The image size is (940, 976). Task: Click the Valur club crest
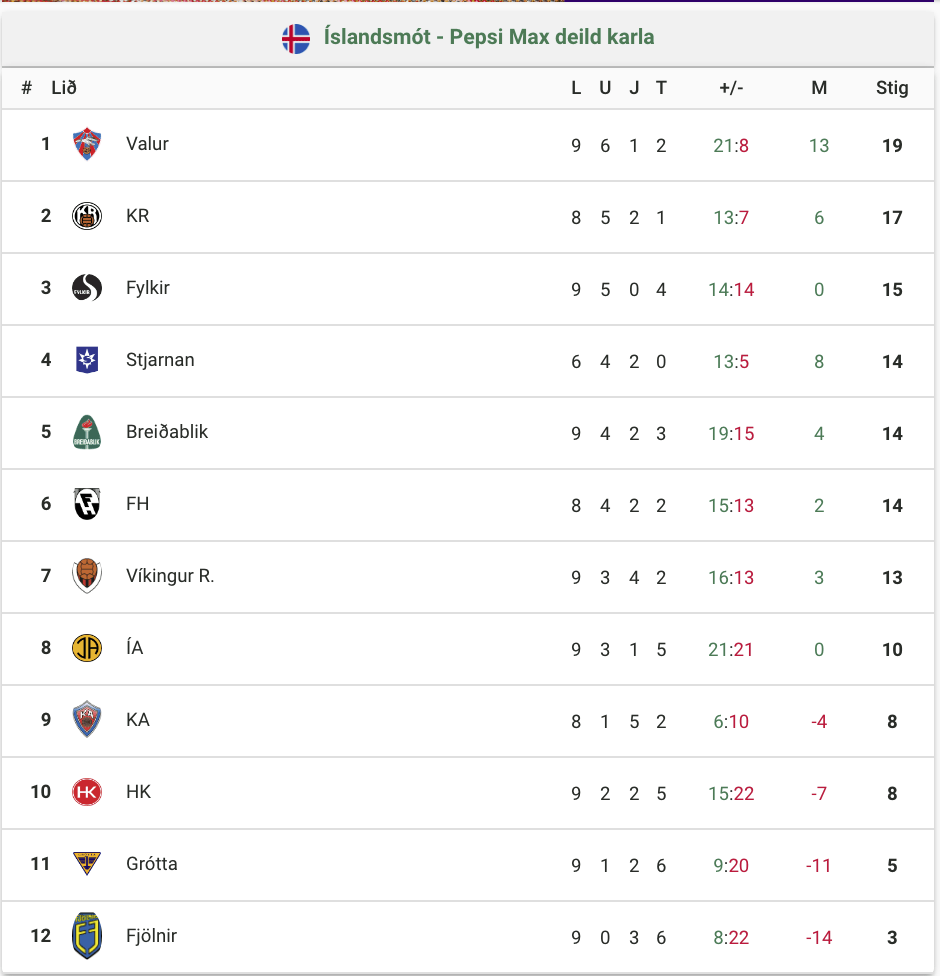tap(87, 144)
